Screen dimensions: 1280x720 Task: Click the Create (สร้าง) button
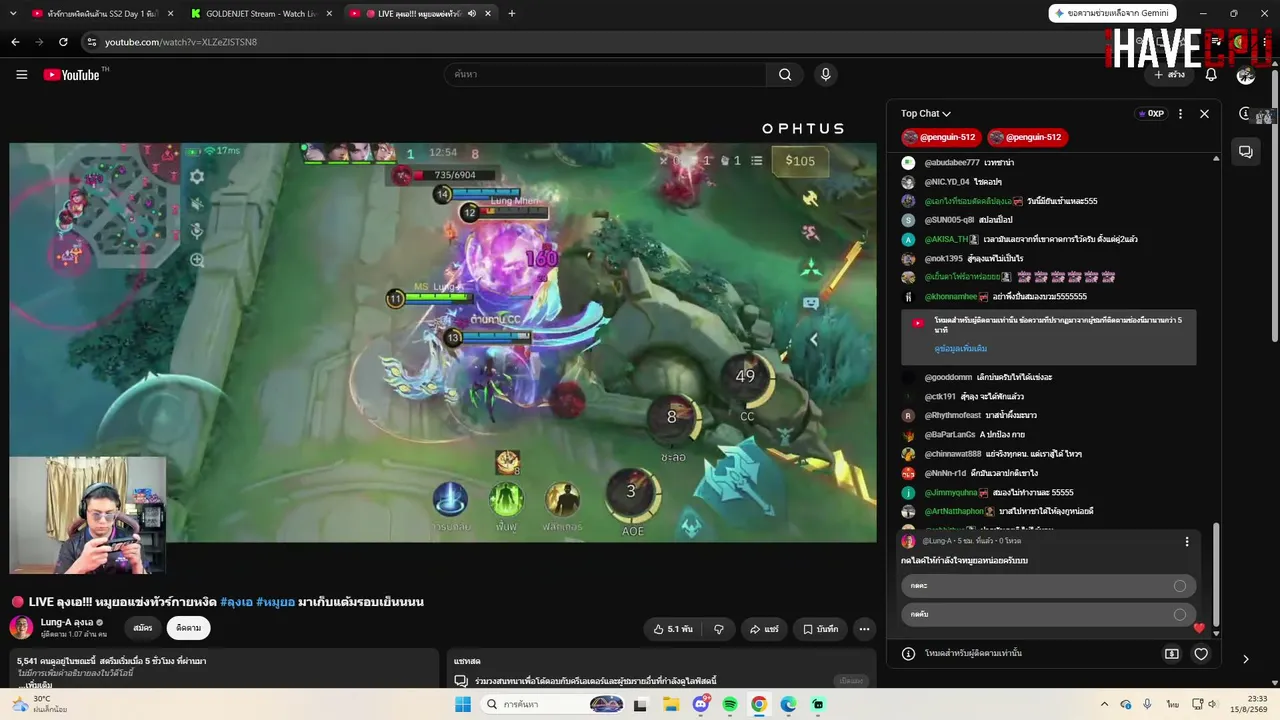point(1169,75)
